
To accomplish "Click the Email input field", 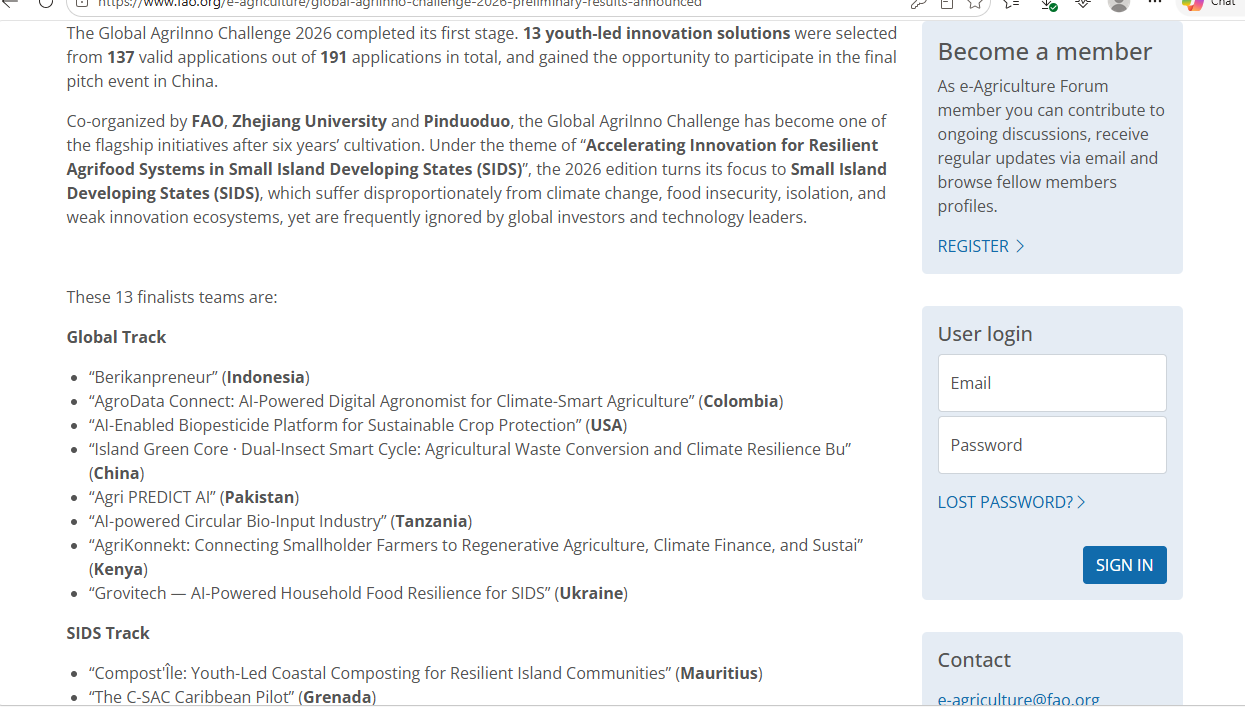I will click(x=1052, y=383).
